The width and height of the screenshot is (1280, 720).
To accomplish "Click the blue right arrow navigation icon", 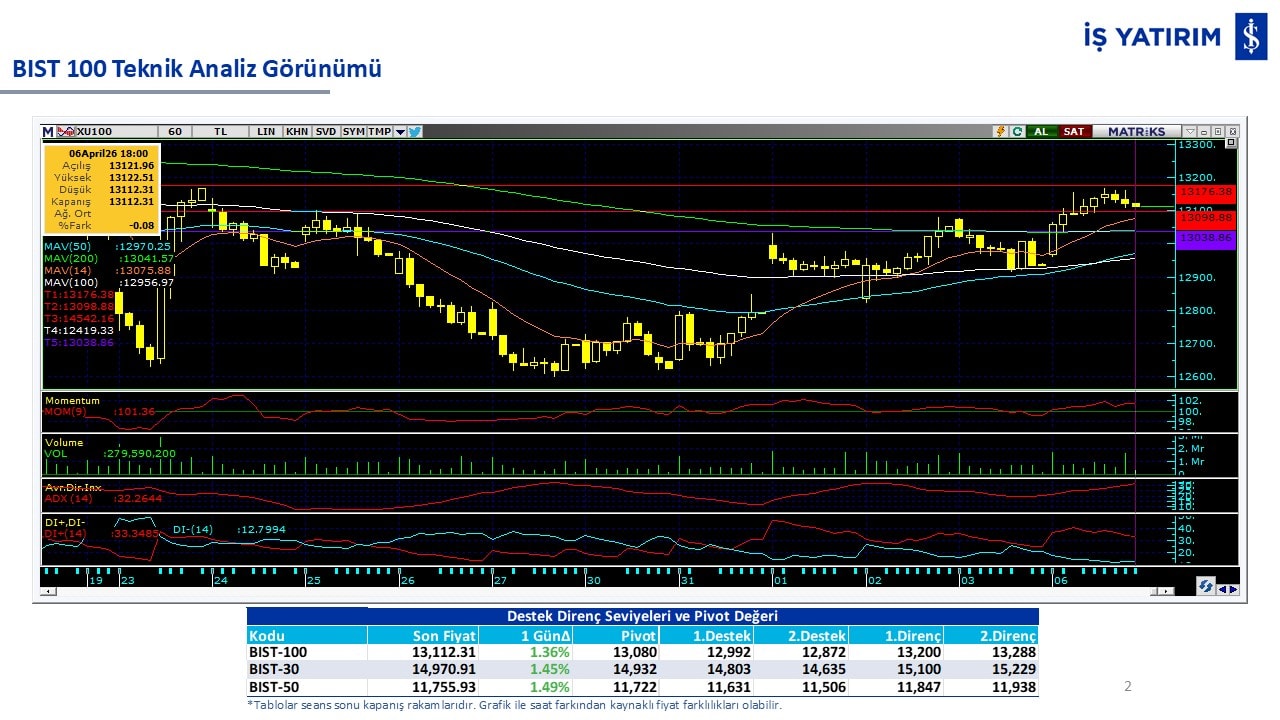I will 1233,588.
